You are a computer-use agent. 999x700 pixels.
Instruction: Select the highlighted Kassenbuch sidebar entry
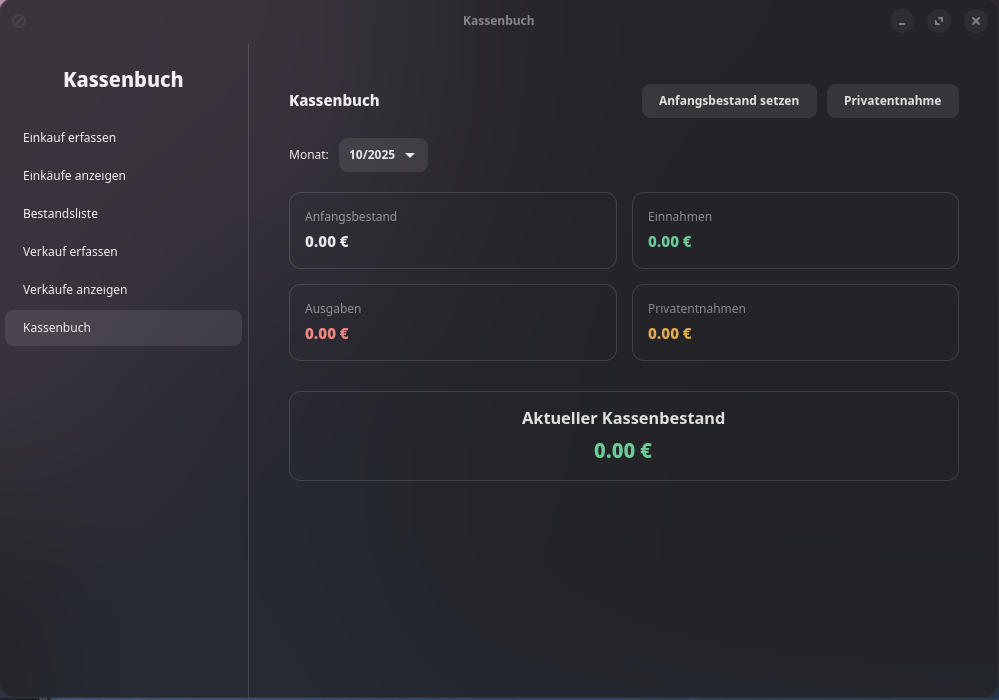pos(123,328)
